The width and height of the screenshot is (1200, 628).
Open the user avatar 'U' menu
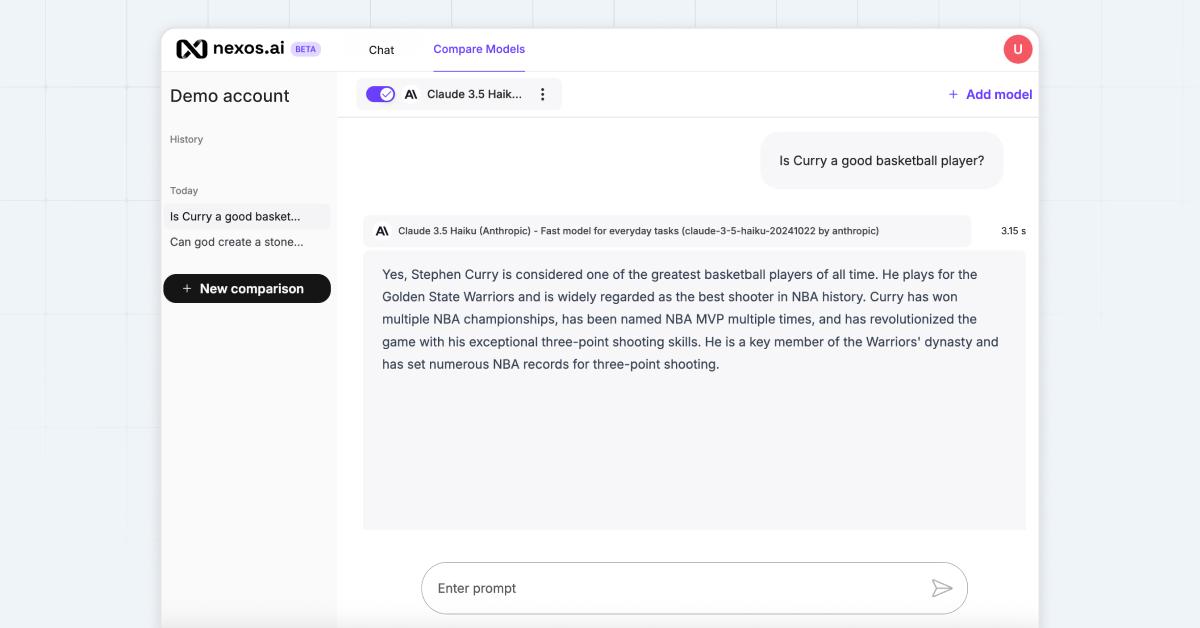pos(1017,49)
